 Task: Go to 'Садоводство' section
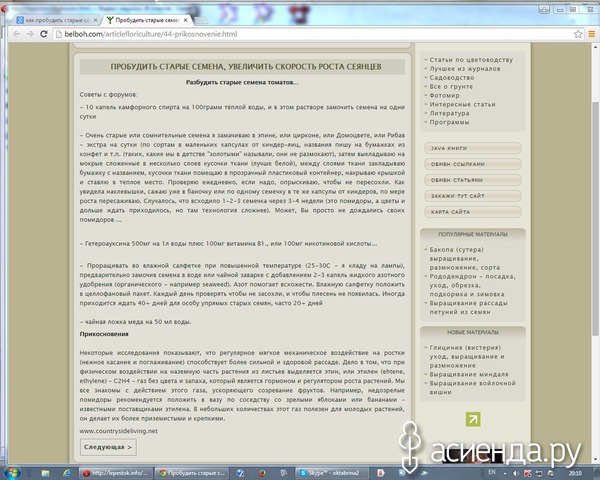[452, 77]
